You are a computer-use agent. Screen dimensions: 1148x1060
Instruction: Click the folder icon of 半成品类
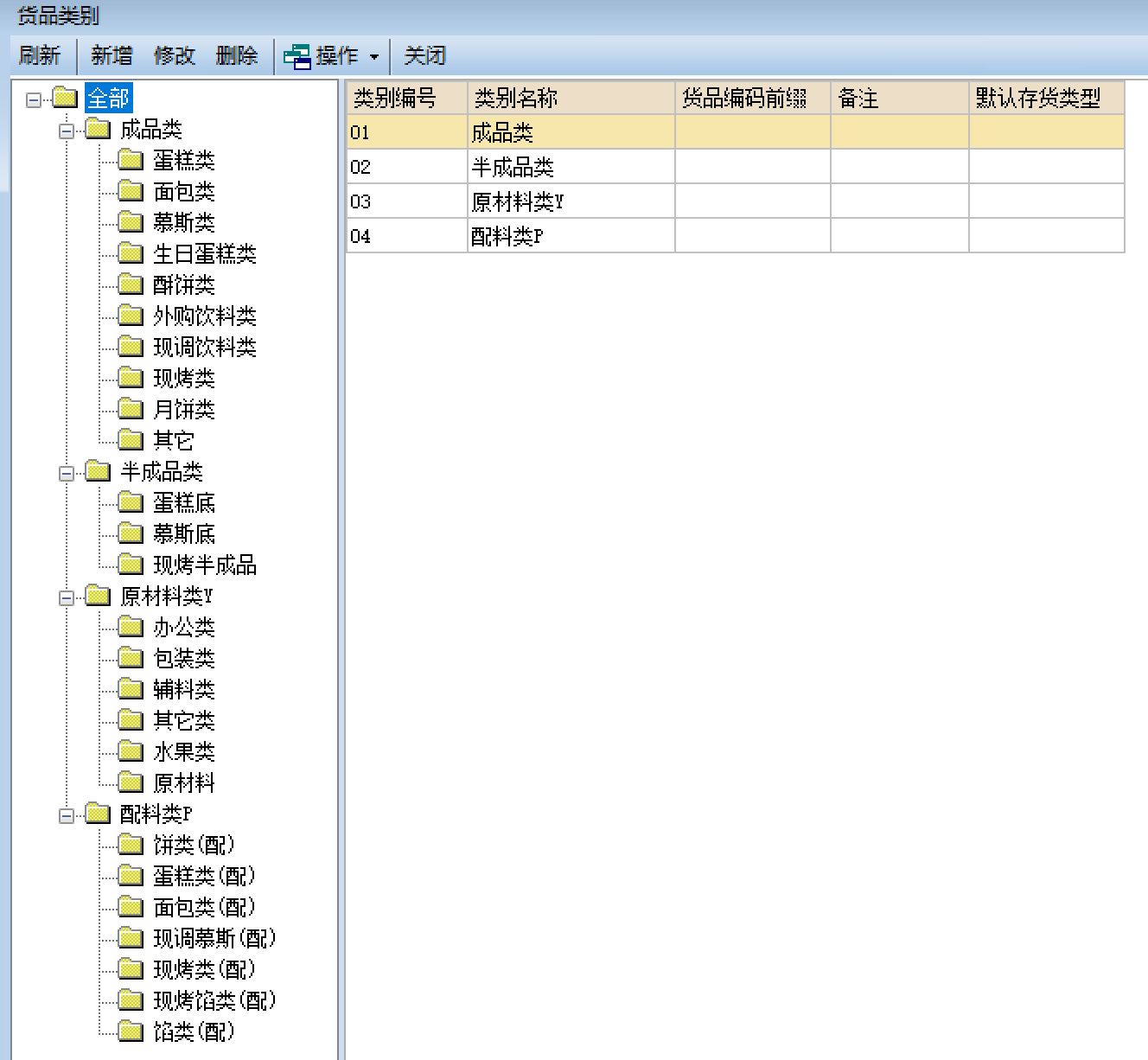[x=98, y=471]
